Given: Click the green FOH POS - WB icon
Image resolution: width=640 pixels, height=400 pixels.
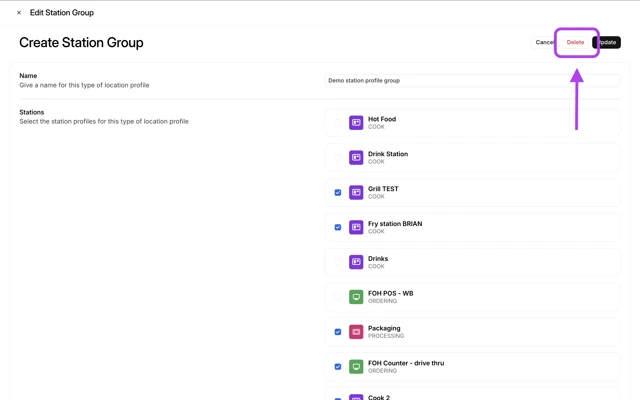Looking at the screenshot, I should pos(356,297).
